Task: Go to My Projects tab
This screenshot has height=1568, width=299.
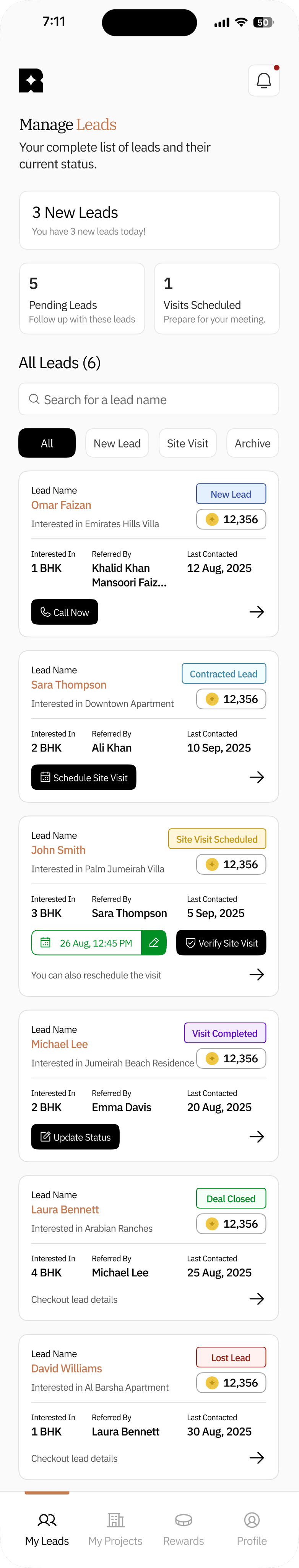Action: (115, 1529)
